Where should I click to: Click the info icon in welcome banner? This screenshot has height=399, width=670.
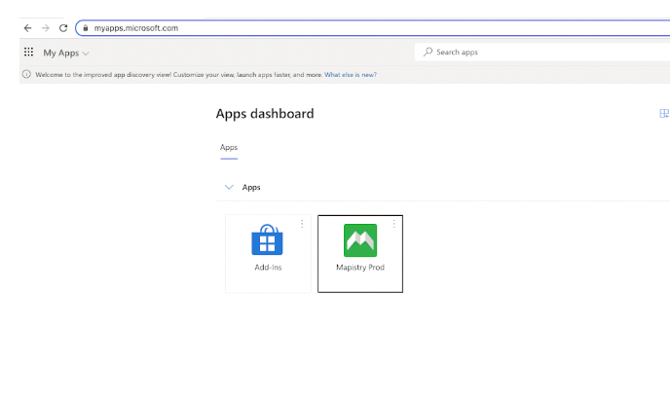[26, 74]
